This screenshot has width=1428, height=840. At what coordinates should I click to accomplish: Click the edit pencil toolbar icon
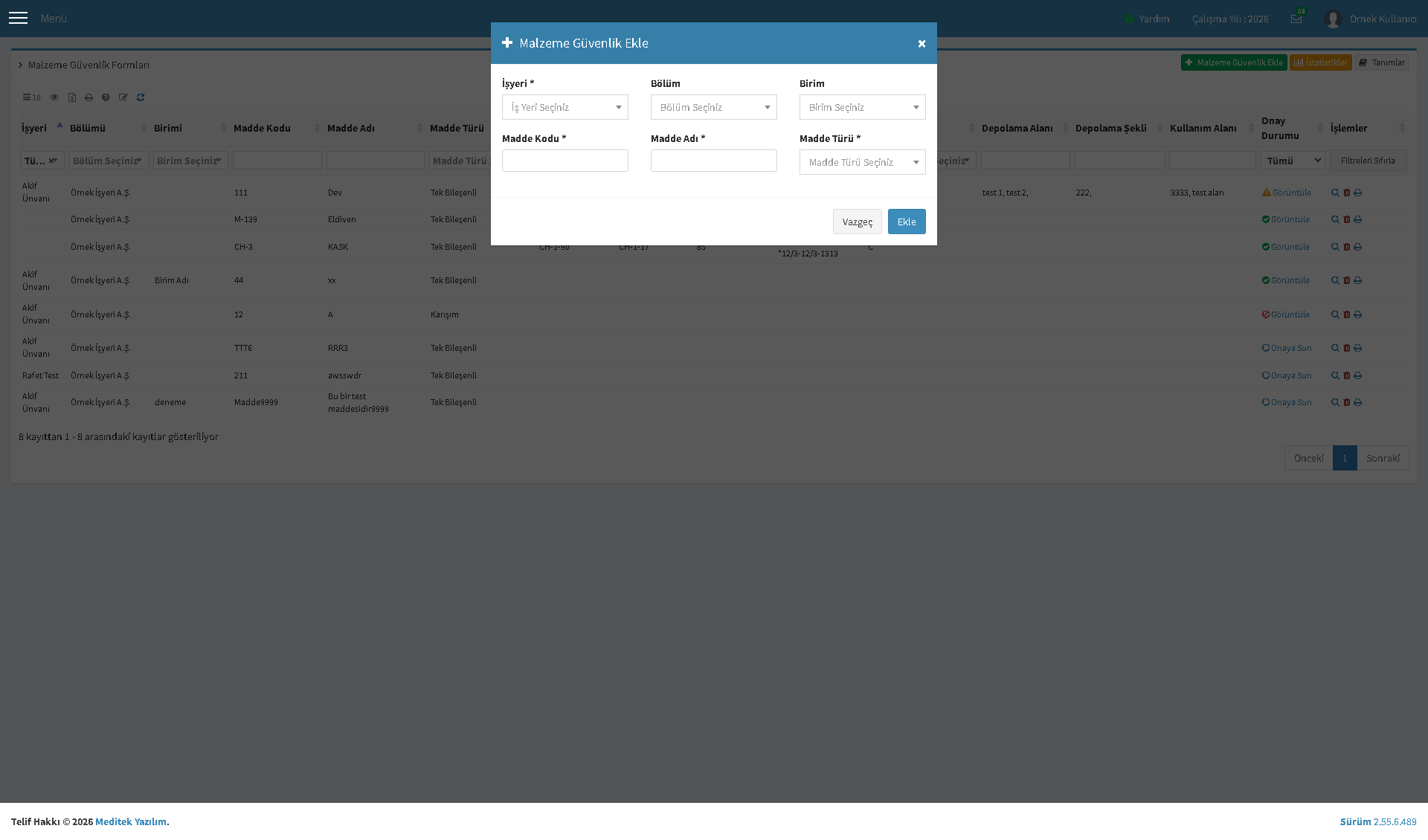(x=123, y=97)
